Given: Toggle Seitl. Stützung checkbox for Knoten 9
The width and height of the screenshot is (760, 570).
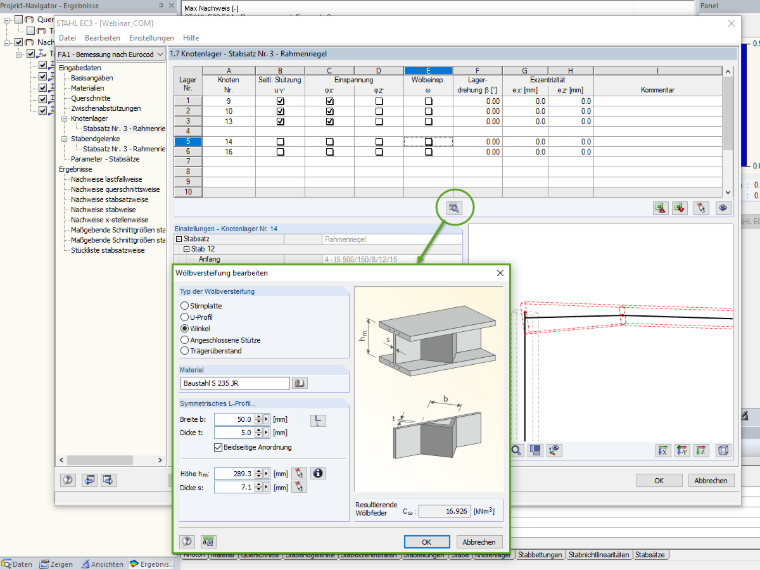Looking at the screenshot, I should point(280,101).
